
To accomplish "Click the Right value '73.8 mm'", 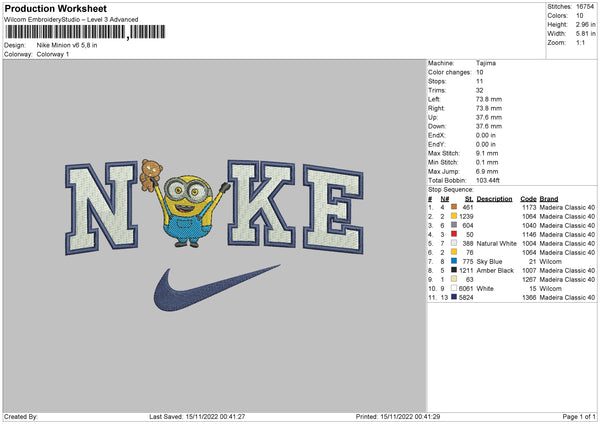I will 489,108.
